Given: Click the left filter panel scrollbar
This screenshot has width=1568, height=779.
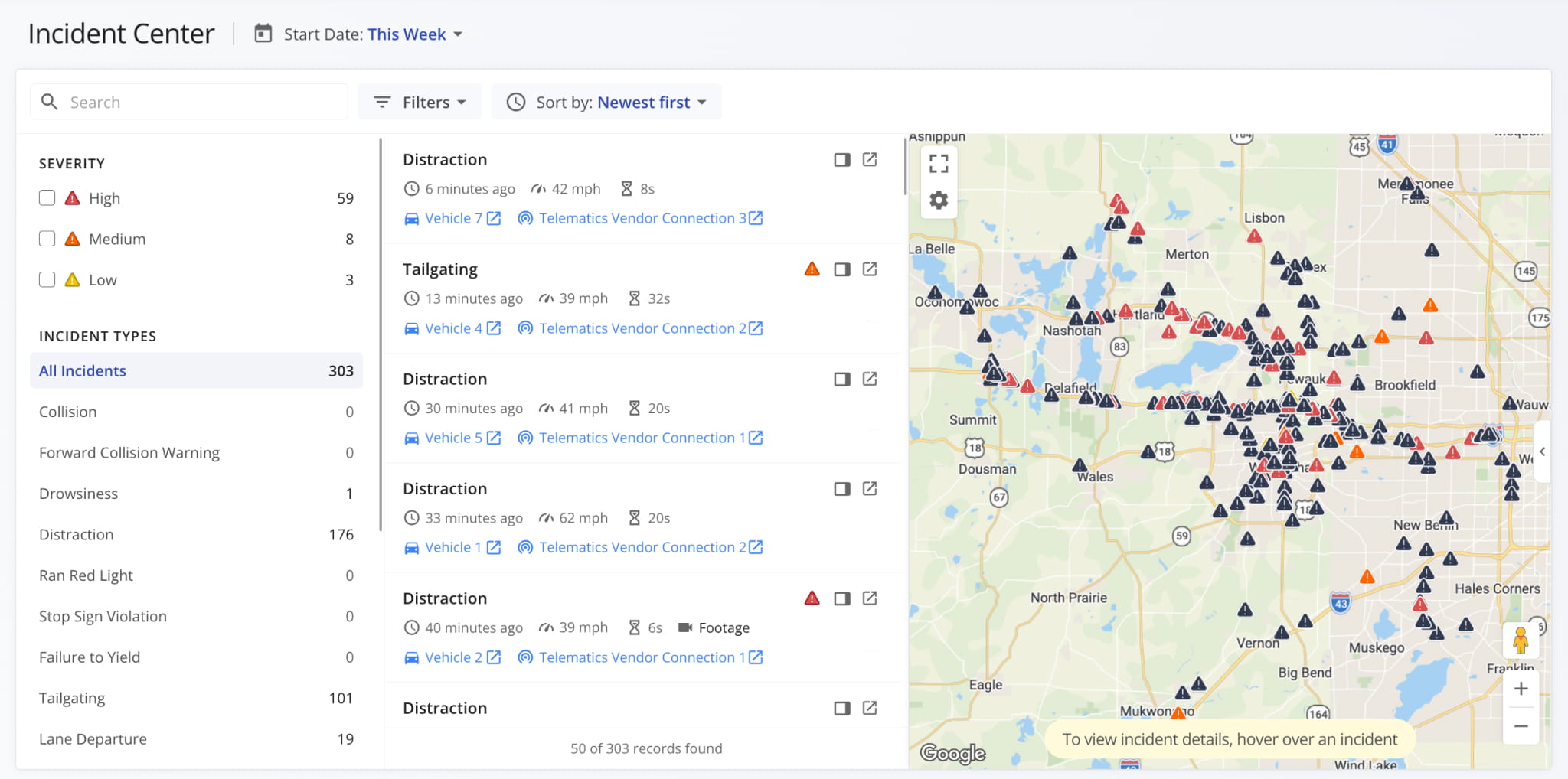Looking at the screenshot, I should 381,334.
